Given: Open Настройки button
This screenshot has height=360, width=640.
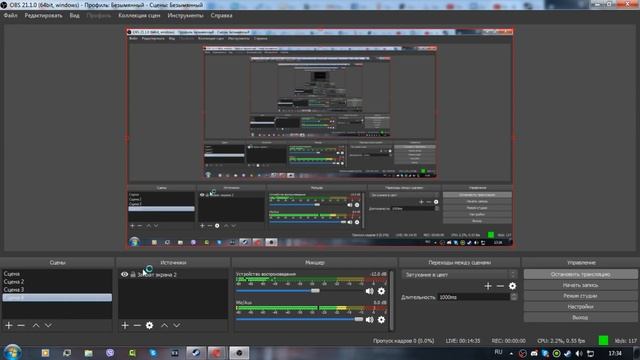Looking at the screenshot, I should point(580,307).
